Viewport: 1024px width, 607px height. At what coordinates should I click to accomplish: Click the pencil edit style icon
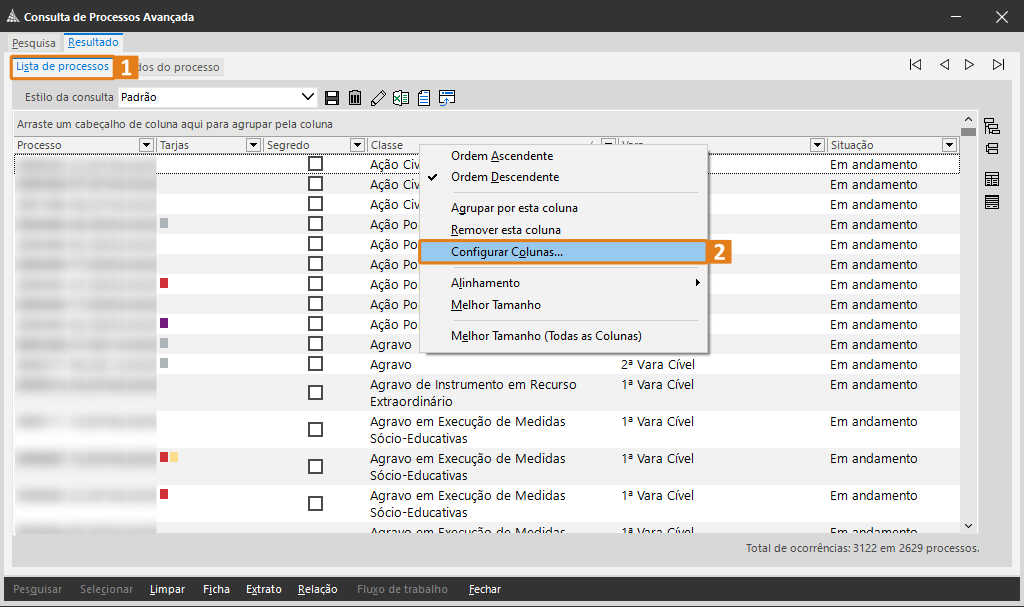pos(378,98)
